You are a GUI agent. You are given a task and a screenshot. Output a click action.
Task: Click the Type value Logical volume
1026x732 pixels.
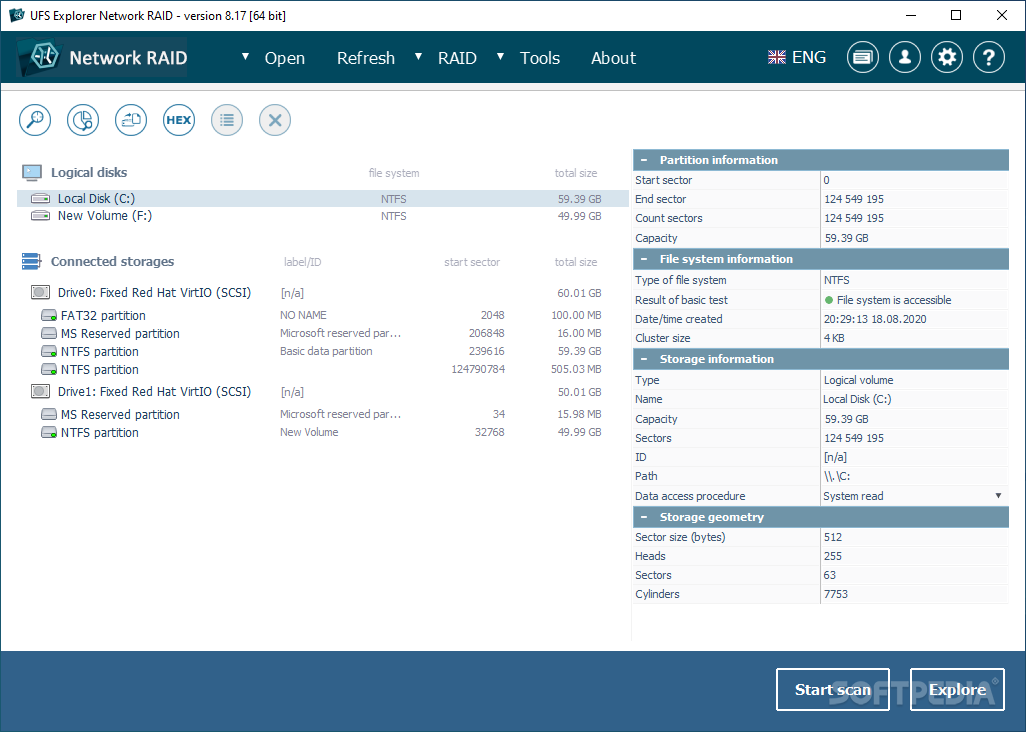pos(858,380)
